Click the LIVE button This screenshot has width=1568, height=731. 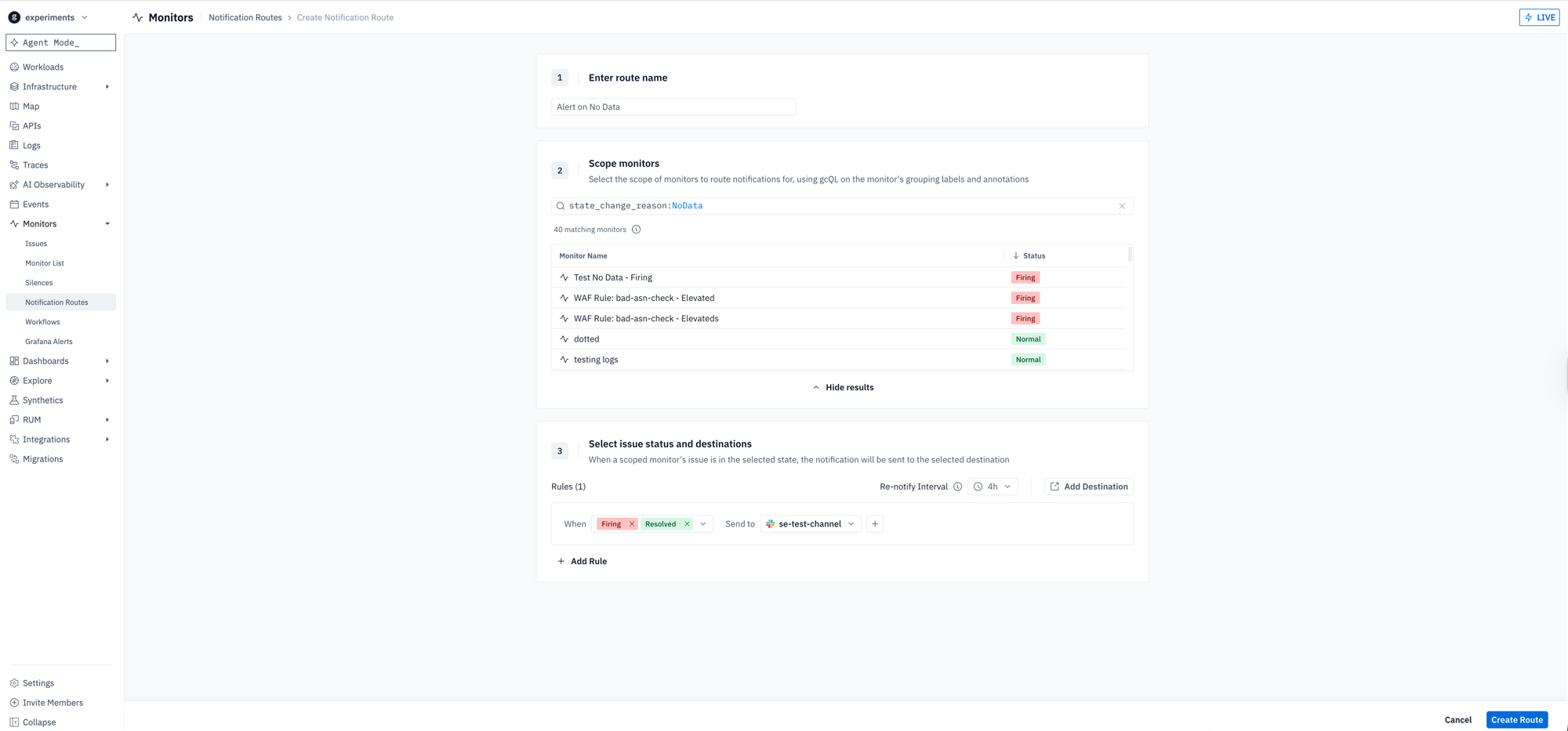tap(1540, 17)
